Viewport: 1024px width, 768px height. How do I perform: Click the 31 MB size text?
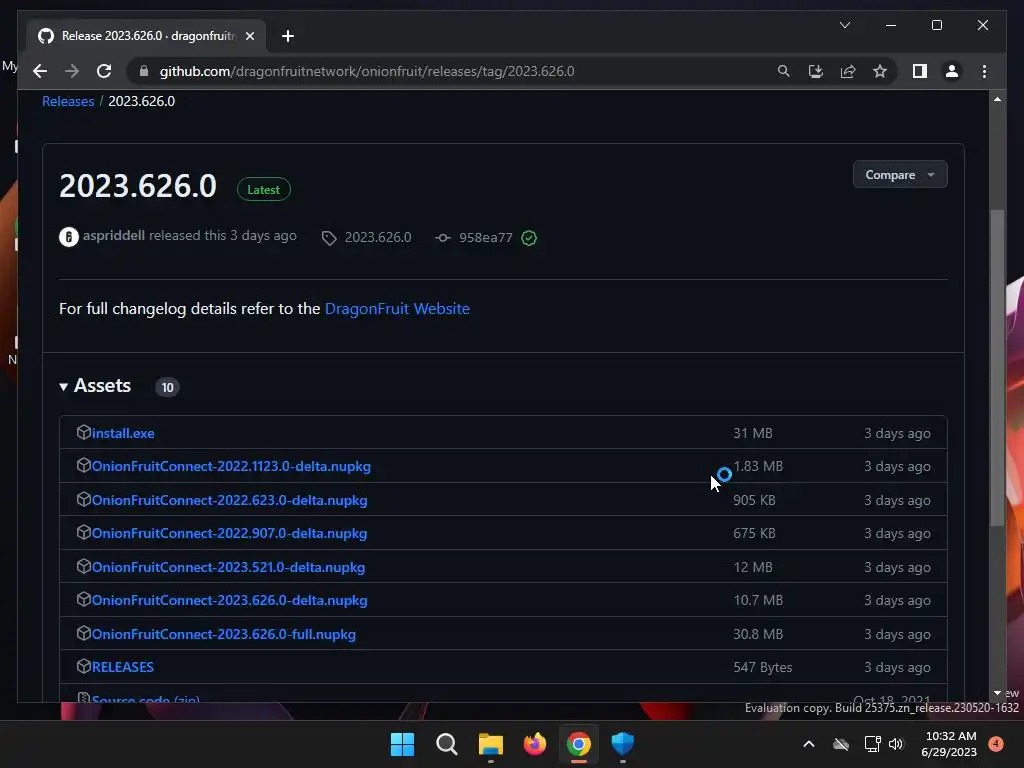pos(752,433)
